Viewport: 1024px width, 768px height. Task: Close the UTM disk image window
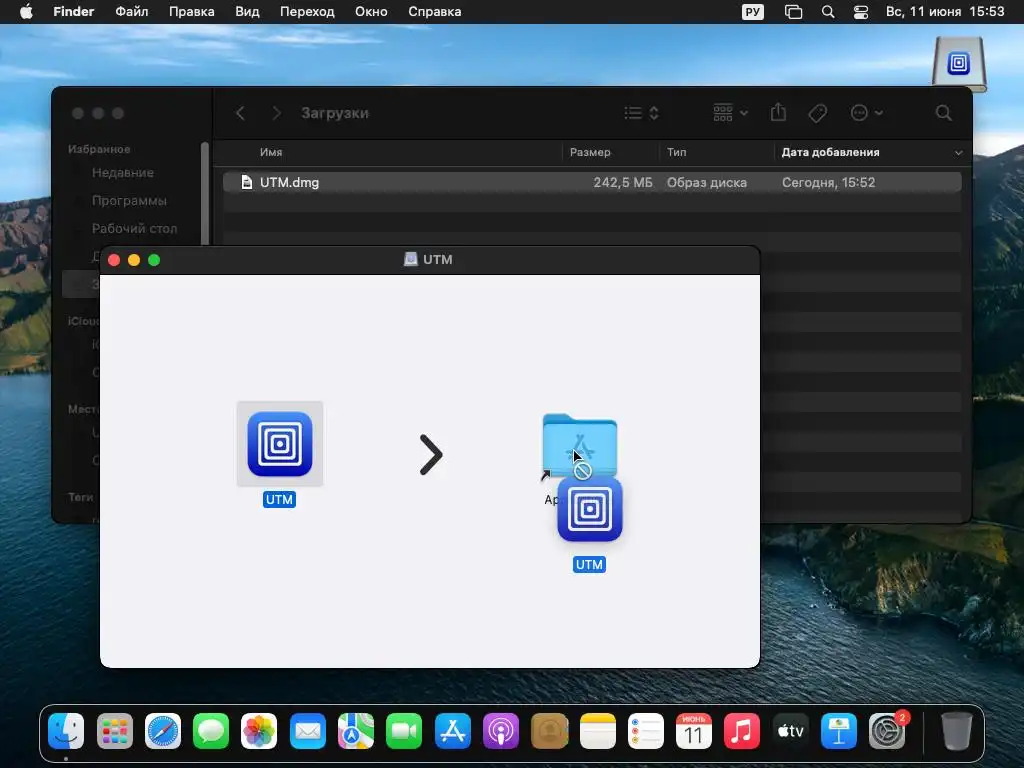click(114, 260)
